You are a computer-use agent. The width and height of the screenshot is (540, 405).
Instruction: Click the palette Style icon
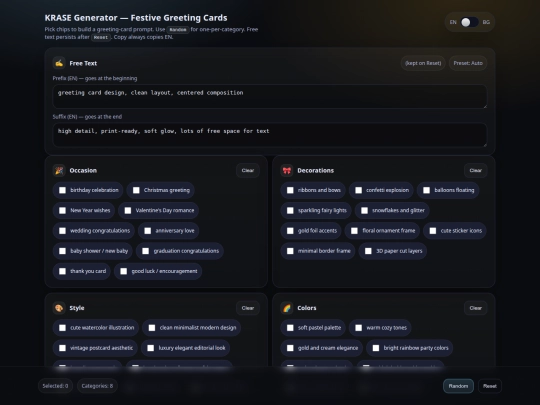click(x=59, y=308)
